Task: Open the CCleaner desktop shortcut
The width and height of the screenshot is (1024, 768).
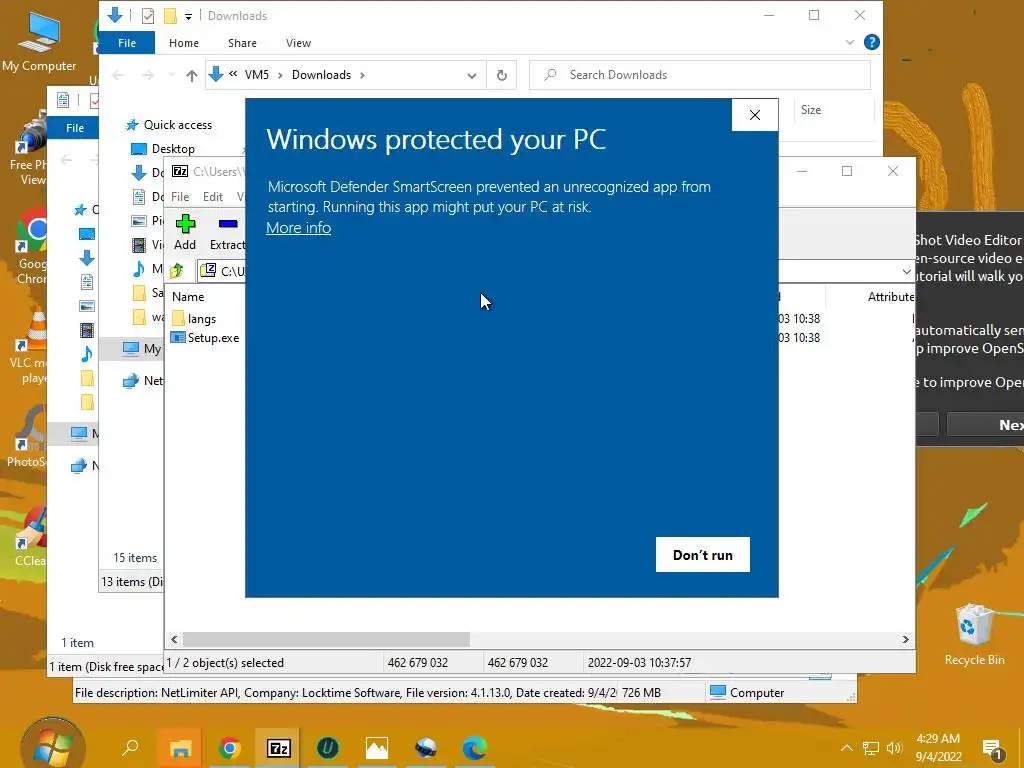Action: coord(31,537)
